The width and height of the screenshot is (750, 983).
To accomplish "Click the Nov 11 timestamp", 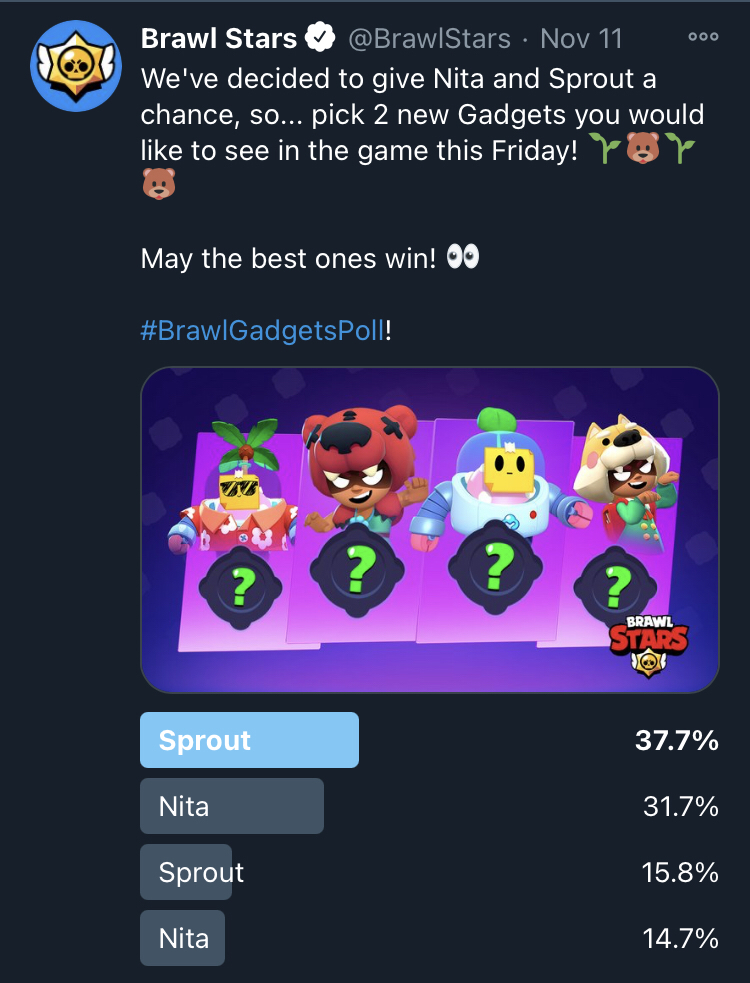I will [x=581, y=39].
